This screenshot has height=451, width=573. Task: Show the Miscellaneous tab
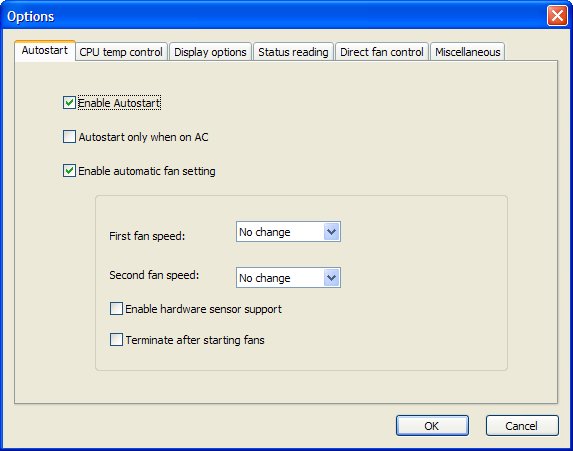[467, 52]
